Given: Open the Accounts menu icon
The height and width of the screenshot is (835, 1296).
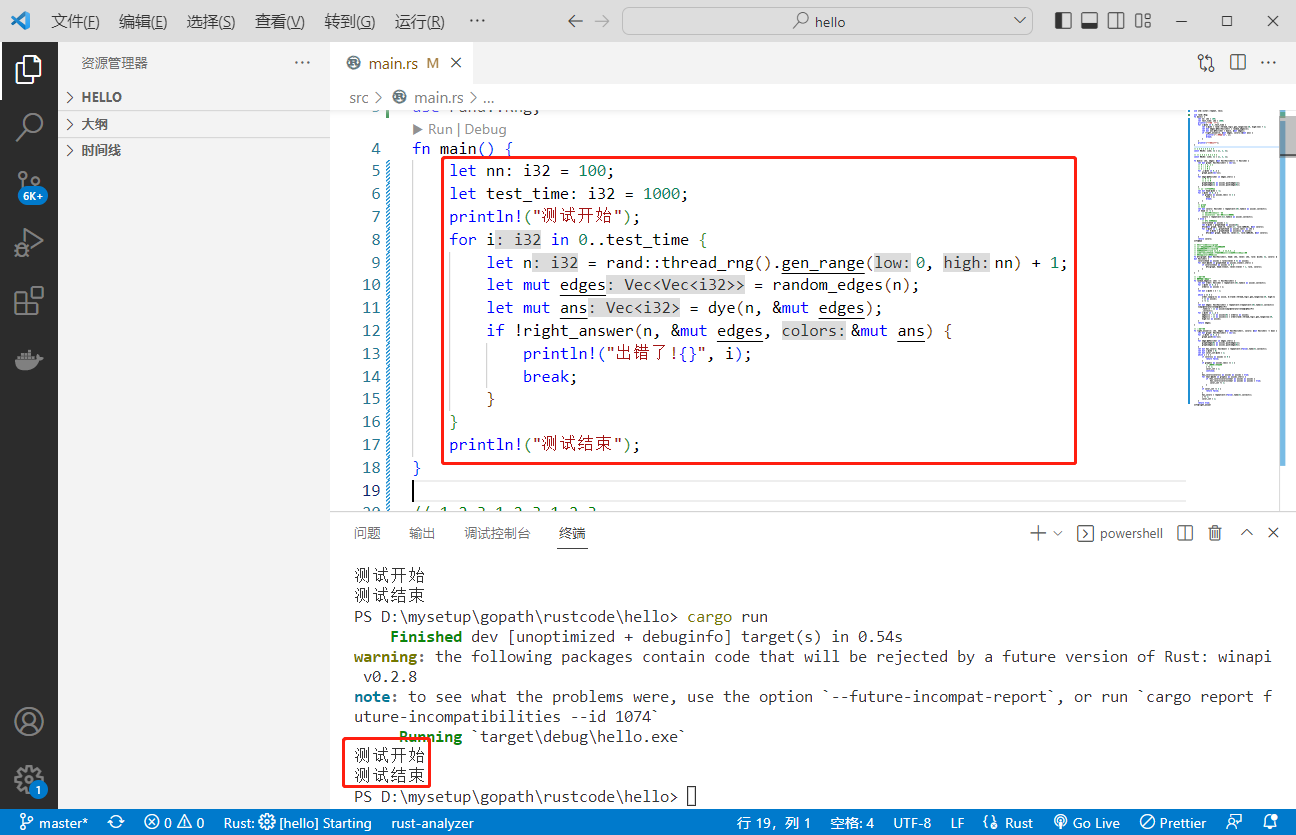Looking at the screenshot, I should (x=29, y=721).
